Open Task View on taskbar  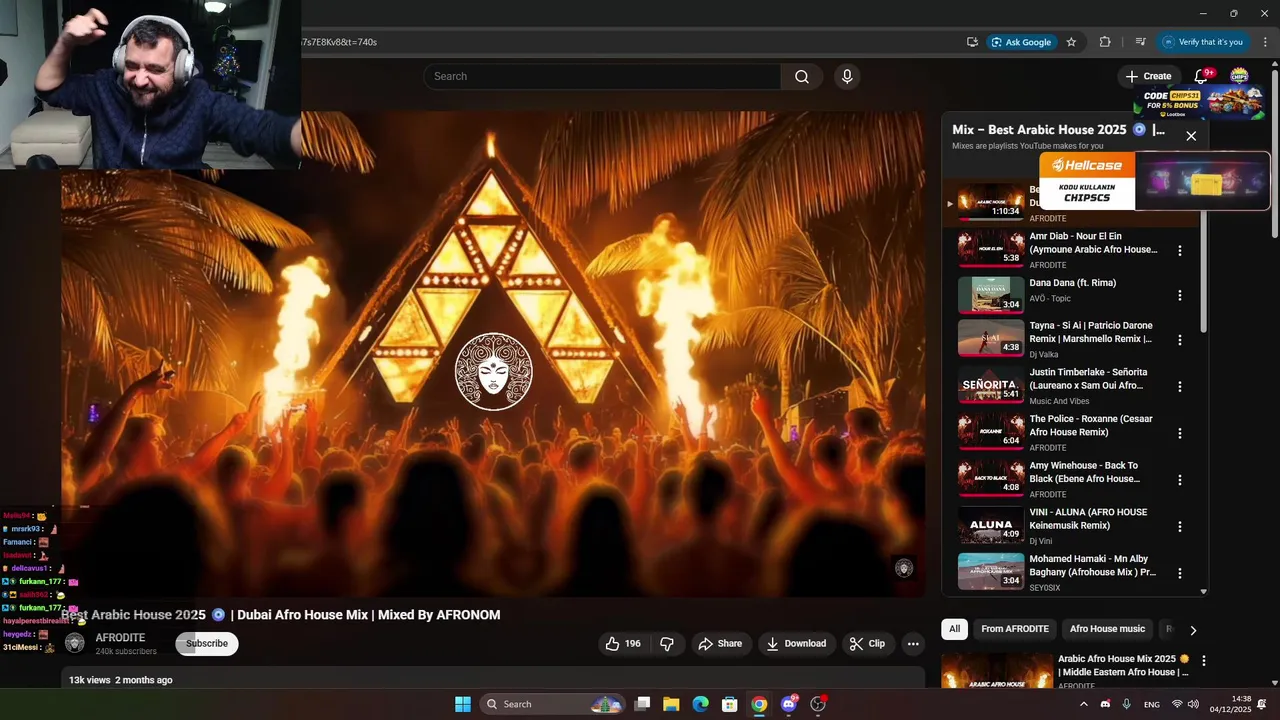point(642,704)
